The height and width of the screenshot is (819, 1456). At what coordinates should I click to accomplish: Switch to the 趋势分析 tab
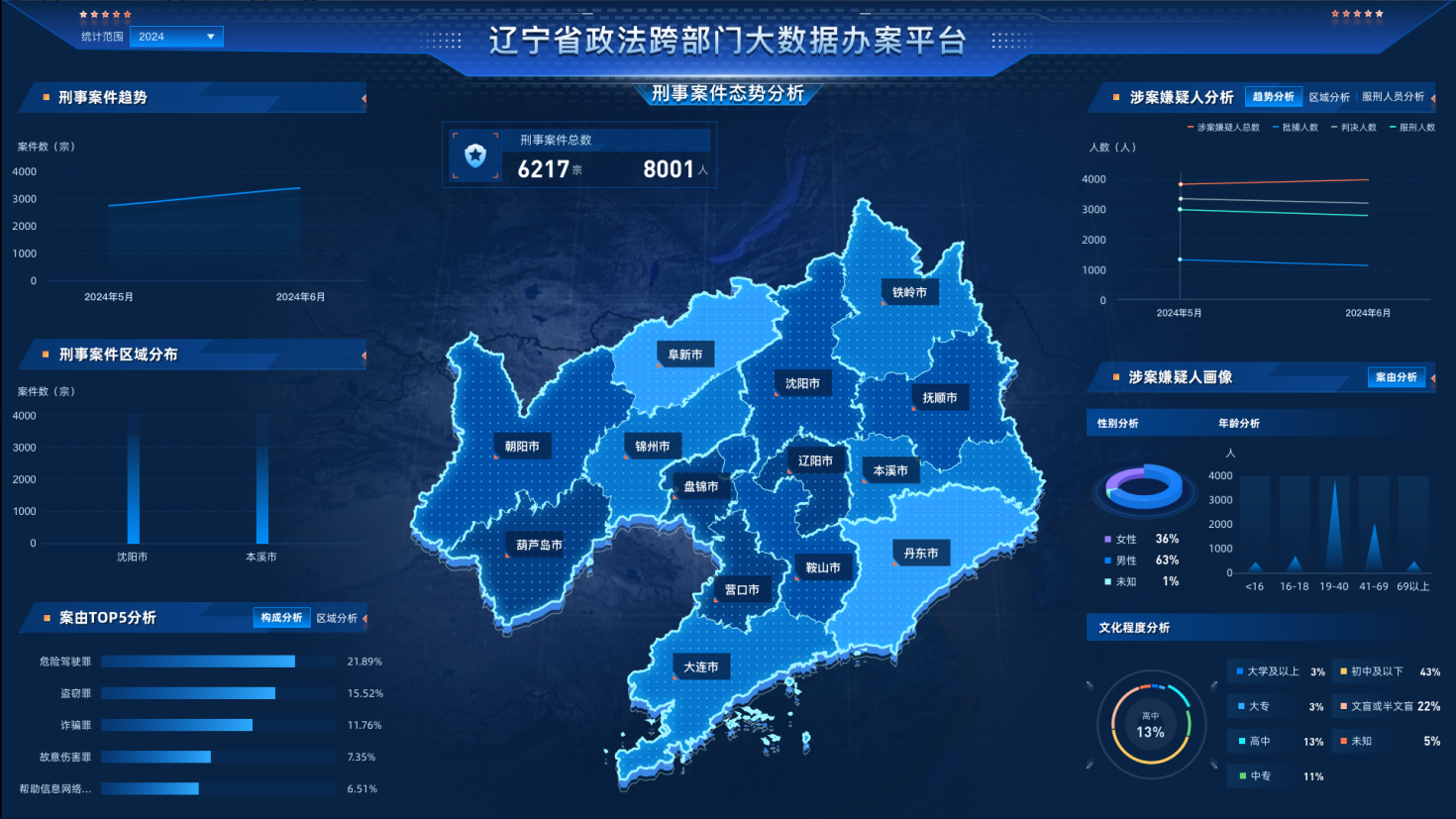pos(1273,97)
